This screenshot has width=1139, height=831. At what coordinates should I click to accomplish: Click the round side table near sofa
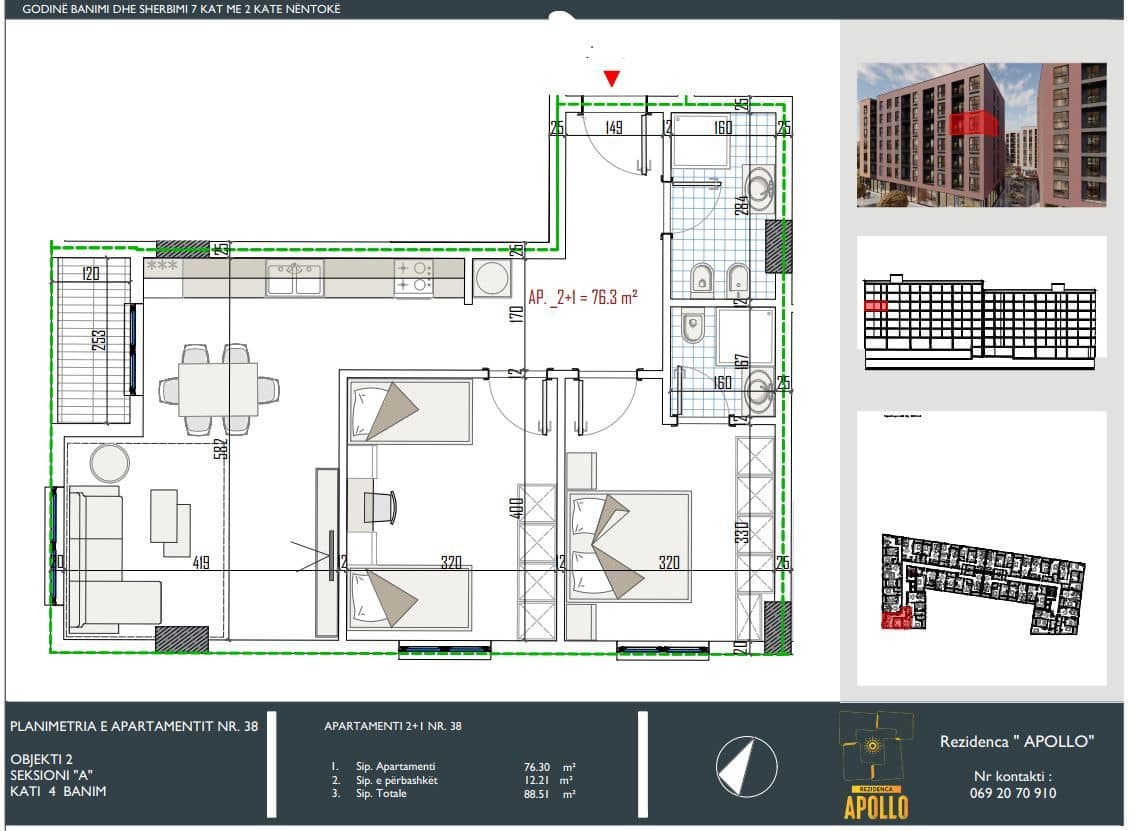point(110,462)
